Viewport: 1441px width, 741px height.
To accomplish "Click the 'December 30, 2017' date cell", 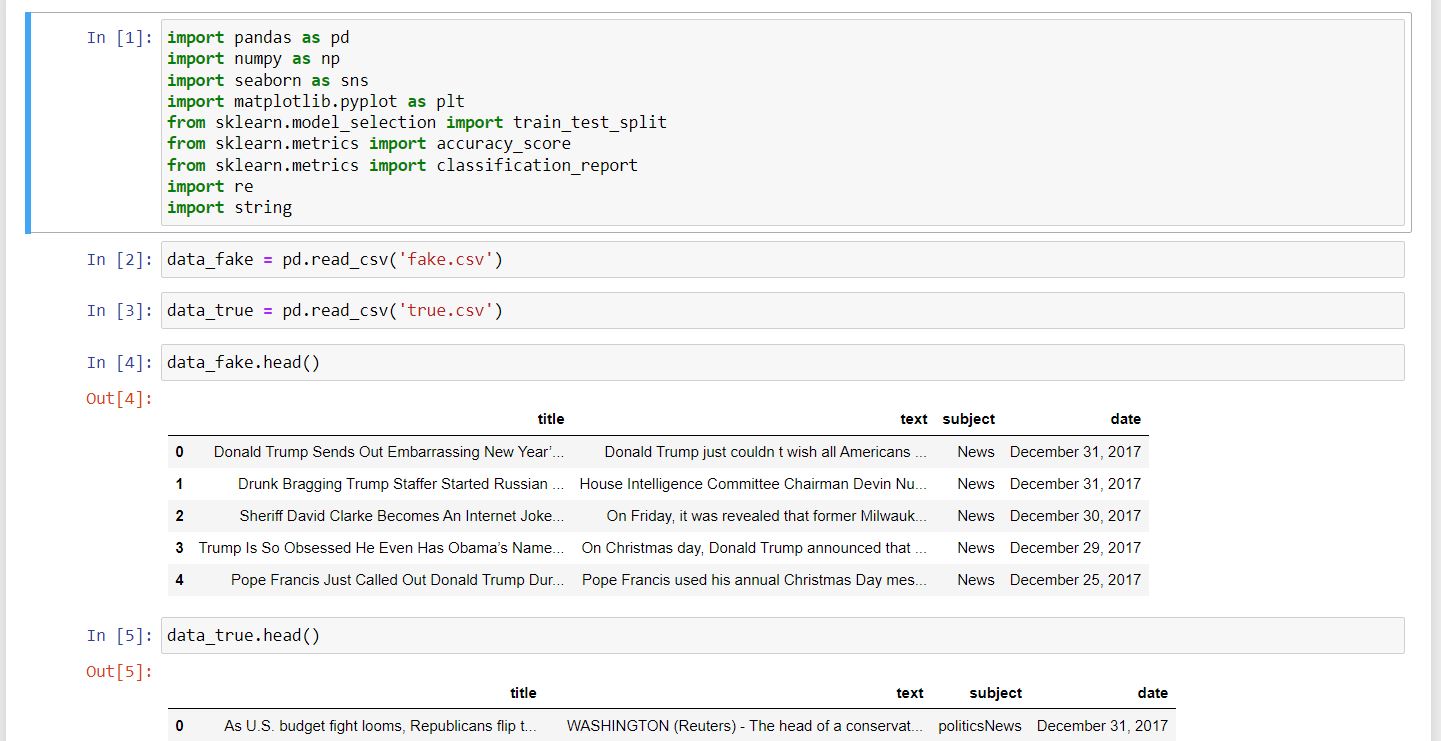I will pos(1076,516).
